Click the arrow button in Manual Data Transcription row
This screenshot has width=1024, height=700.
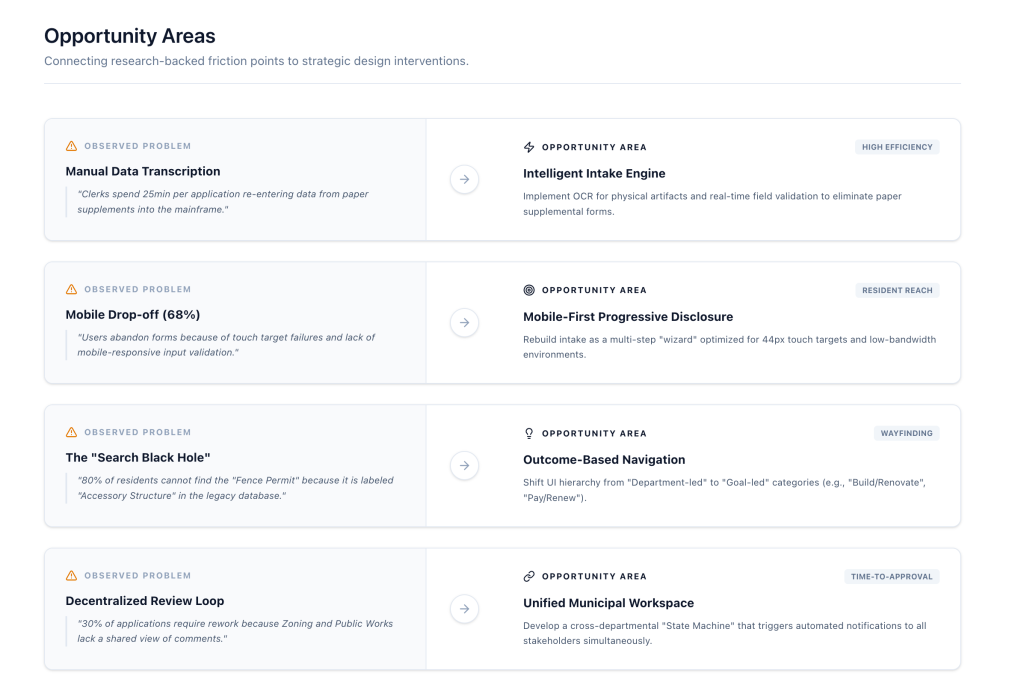(464, 179)
